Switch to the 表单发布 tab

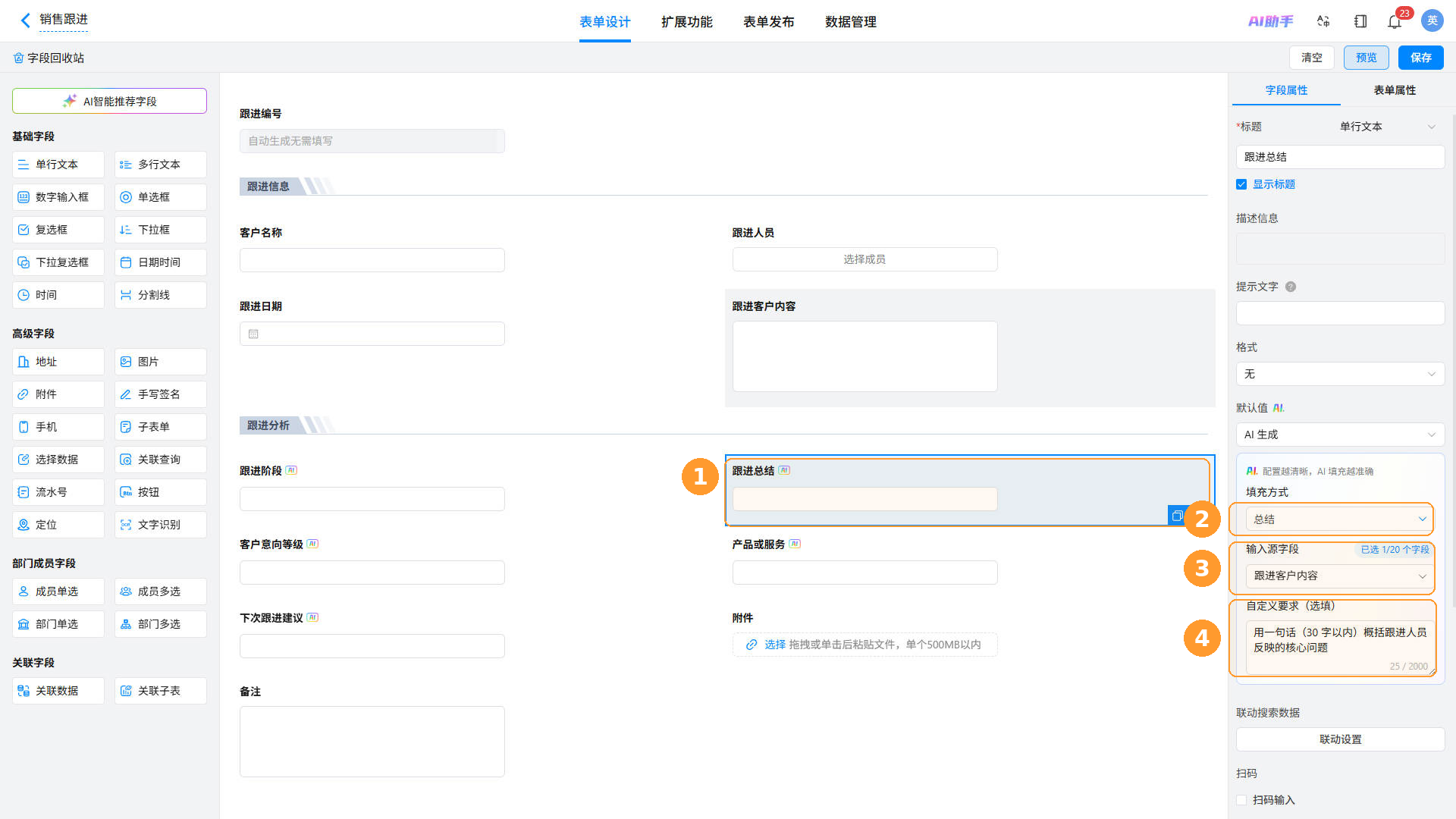coord(769,22)
